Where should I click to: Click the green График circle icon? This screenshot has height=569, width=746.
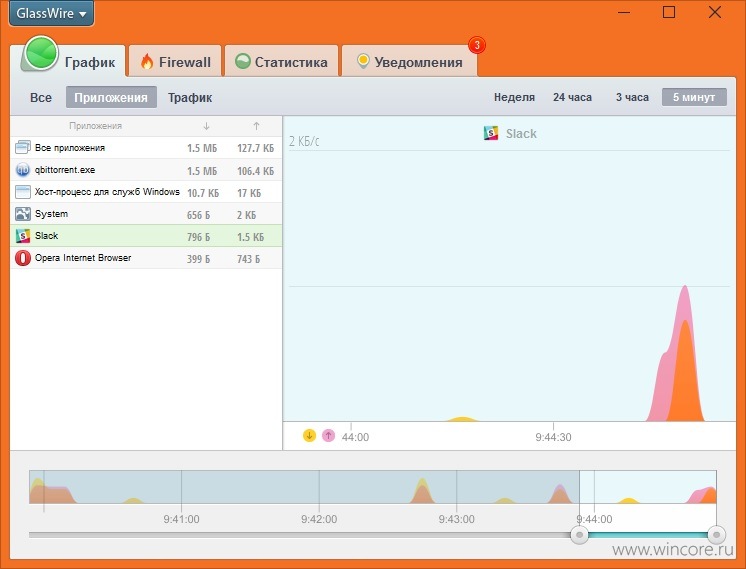(41, 53)
